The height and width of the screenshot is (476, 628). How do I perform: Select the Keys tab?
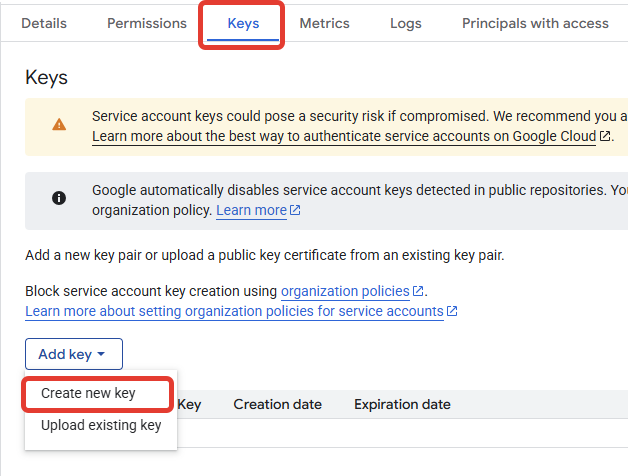[x=243, y=23]
